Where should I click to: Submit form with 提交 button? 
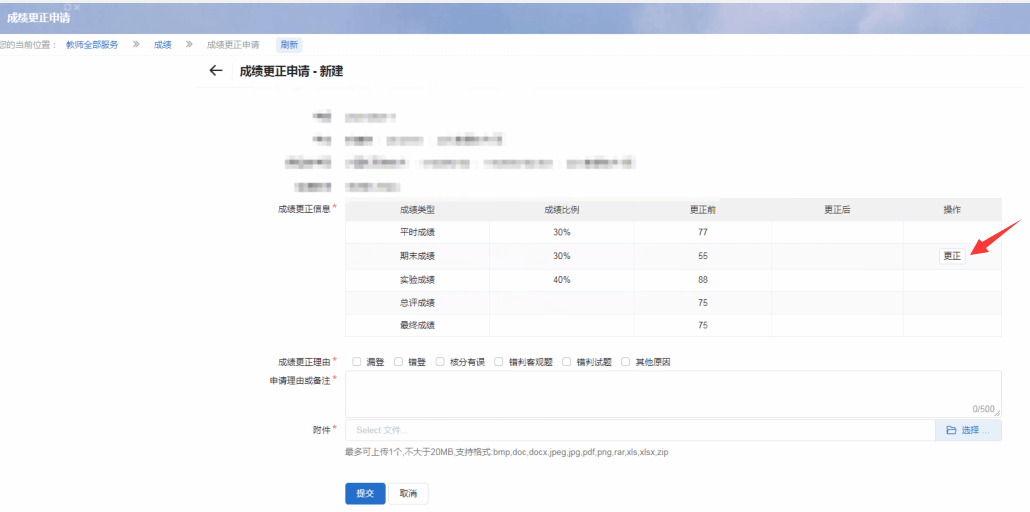(364, 494)
